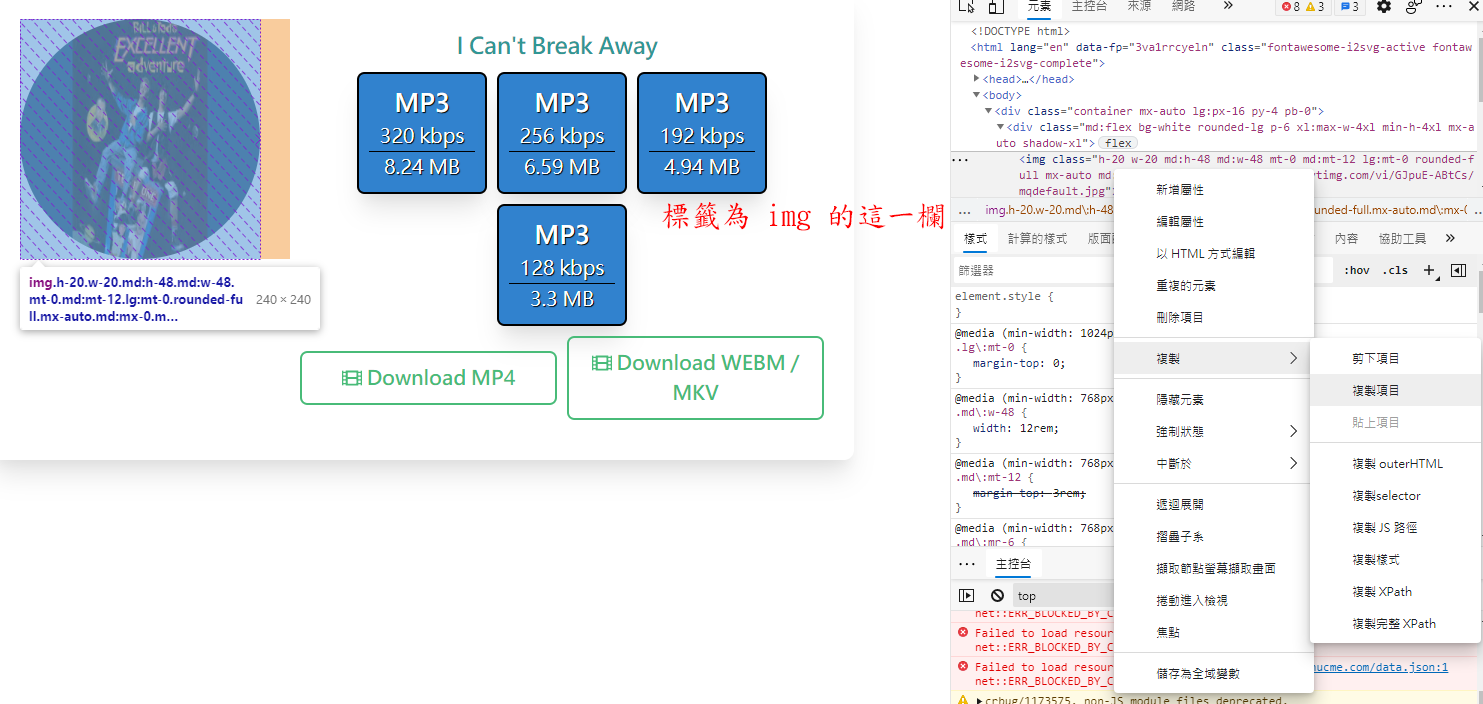
Task: Click the inspect element cursor icon
Action: pyautogui.click(x=966, y=6)
